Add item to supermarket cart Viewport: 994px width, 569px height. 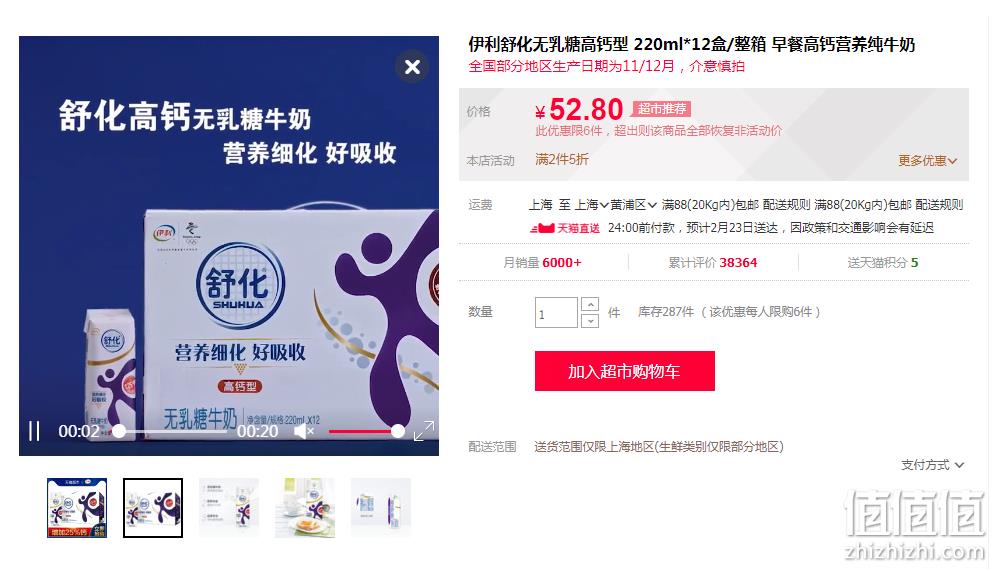click(624, 371)
